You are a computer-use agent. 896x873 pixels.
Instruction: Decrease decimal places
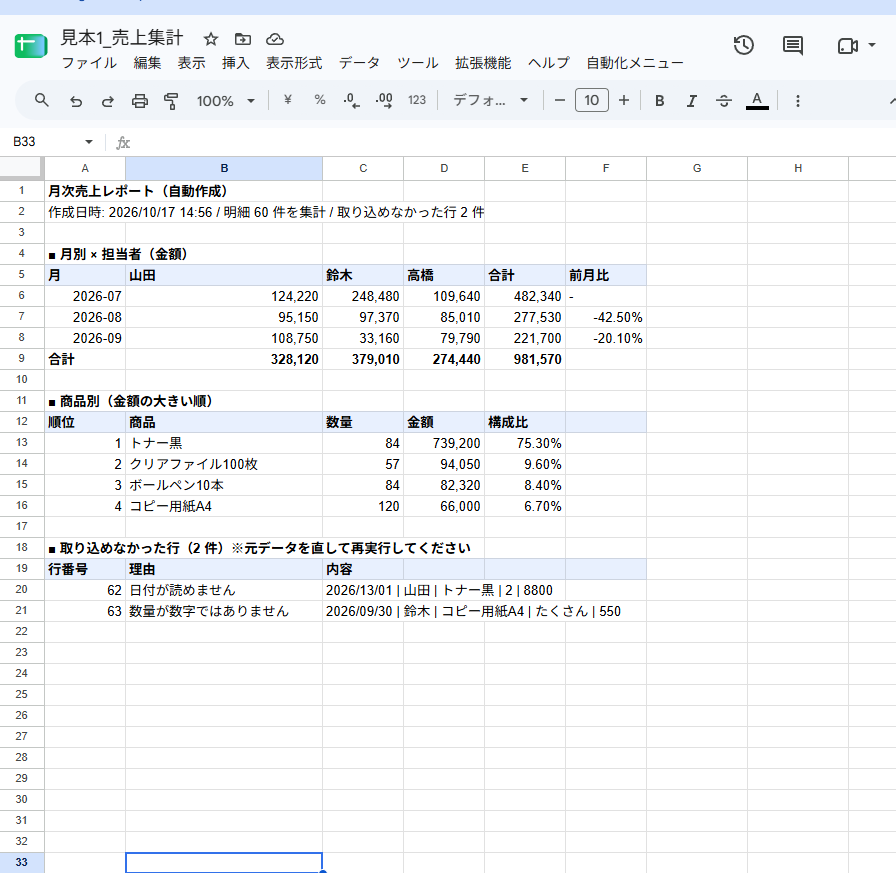pyautogui.click(x=351, y=101)
